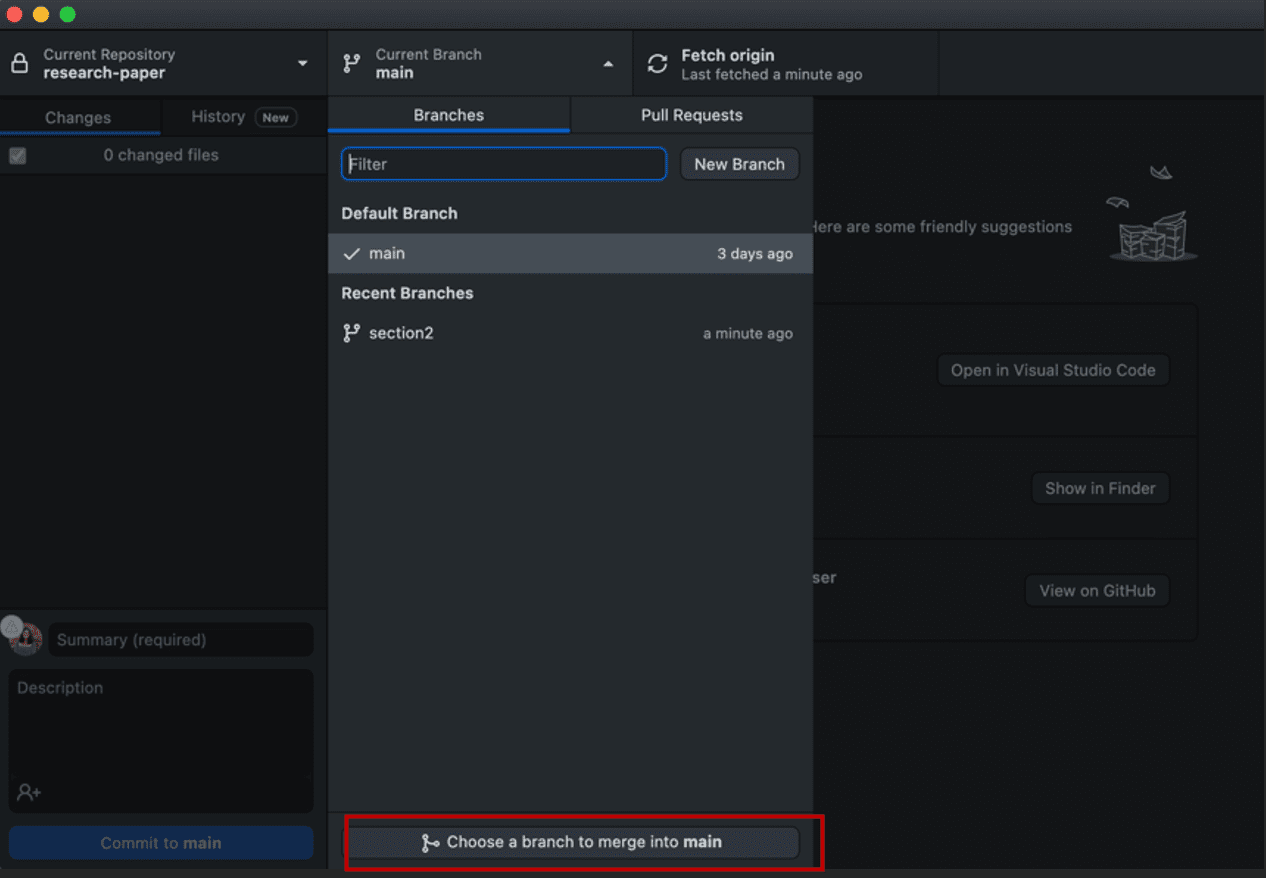Switch to the History tab

point(244,117)
